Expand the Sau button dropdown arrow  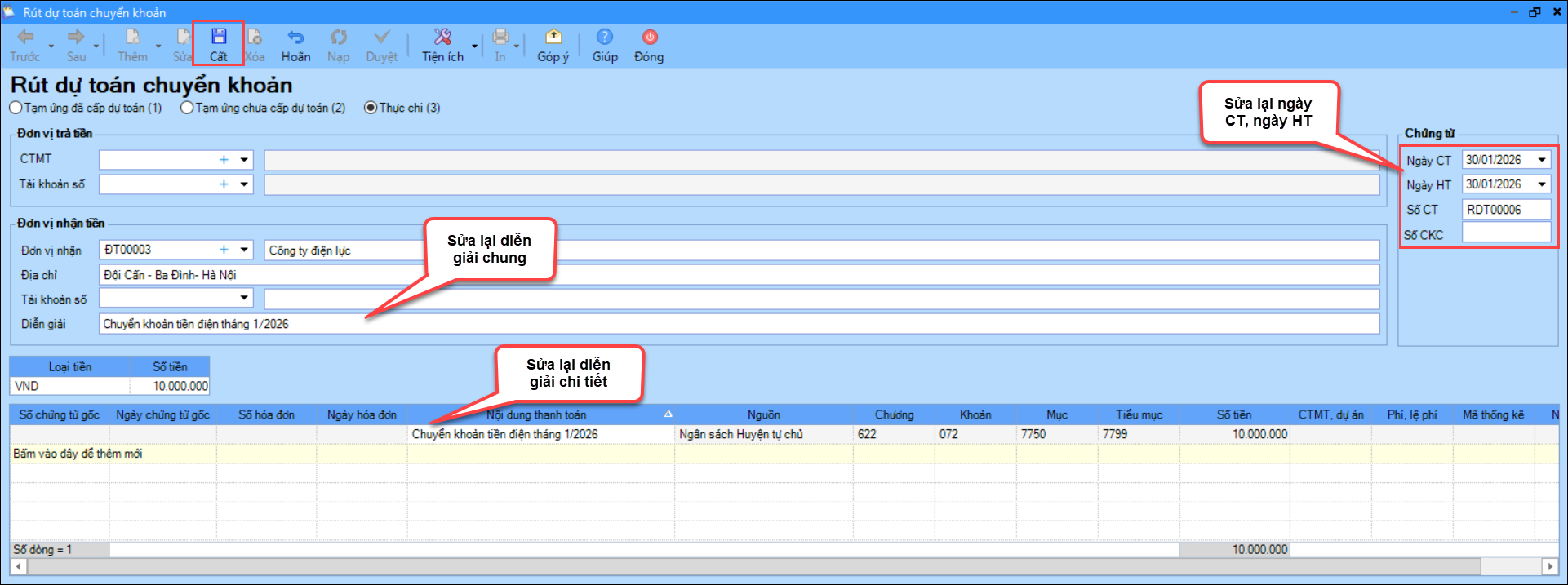pyautogui.click(x=96, y=46)
